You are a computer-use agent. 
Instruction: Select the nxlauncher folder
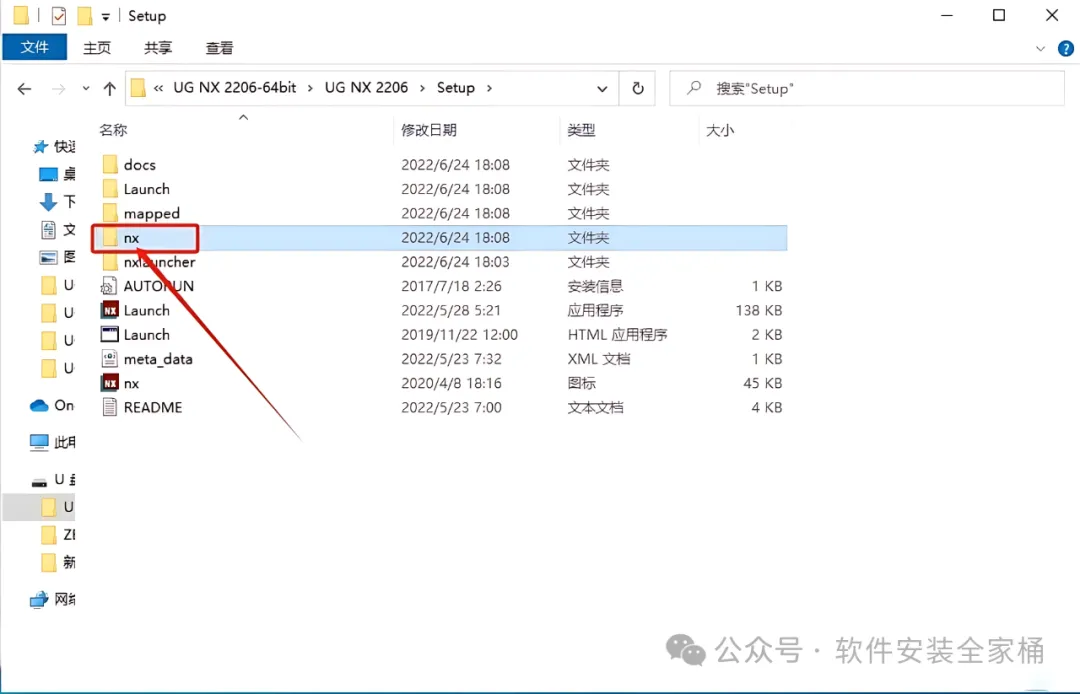(x=159, y=262)
